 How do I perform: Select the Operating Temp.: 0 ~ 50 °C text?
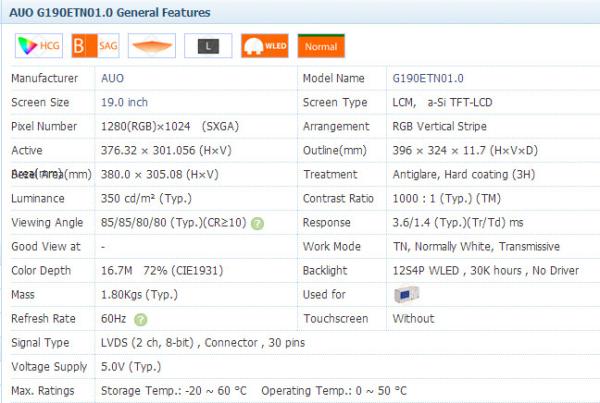tap(334, 391)
